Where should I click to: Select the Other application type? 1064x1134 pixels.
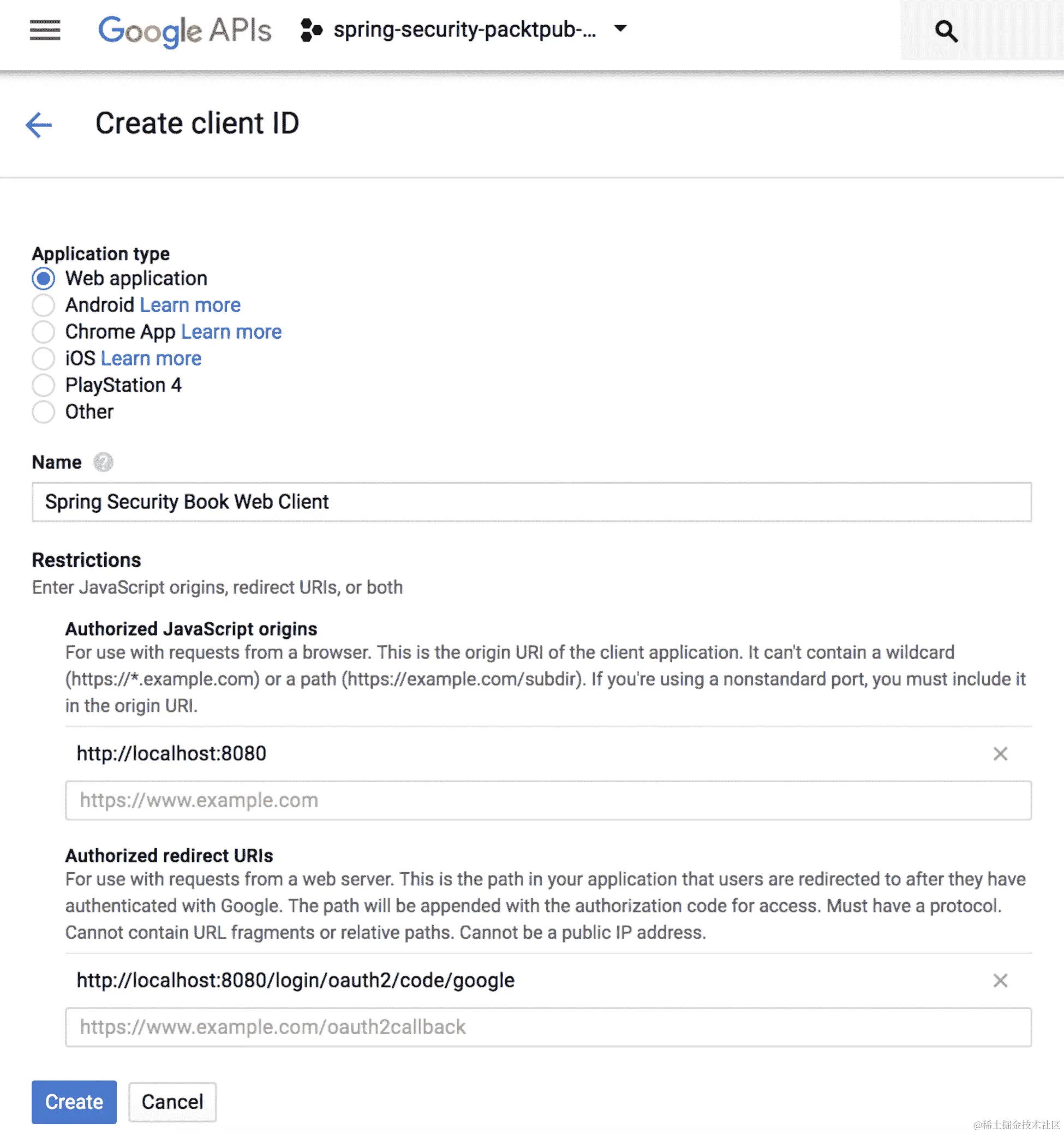coord(43,411)
